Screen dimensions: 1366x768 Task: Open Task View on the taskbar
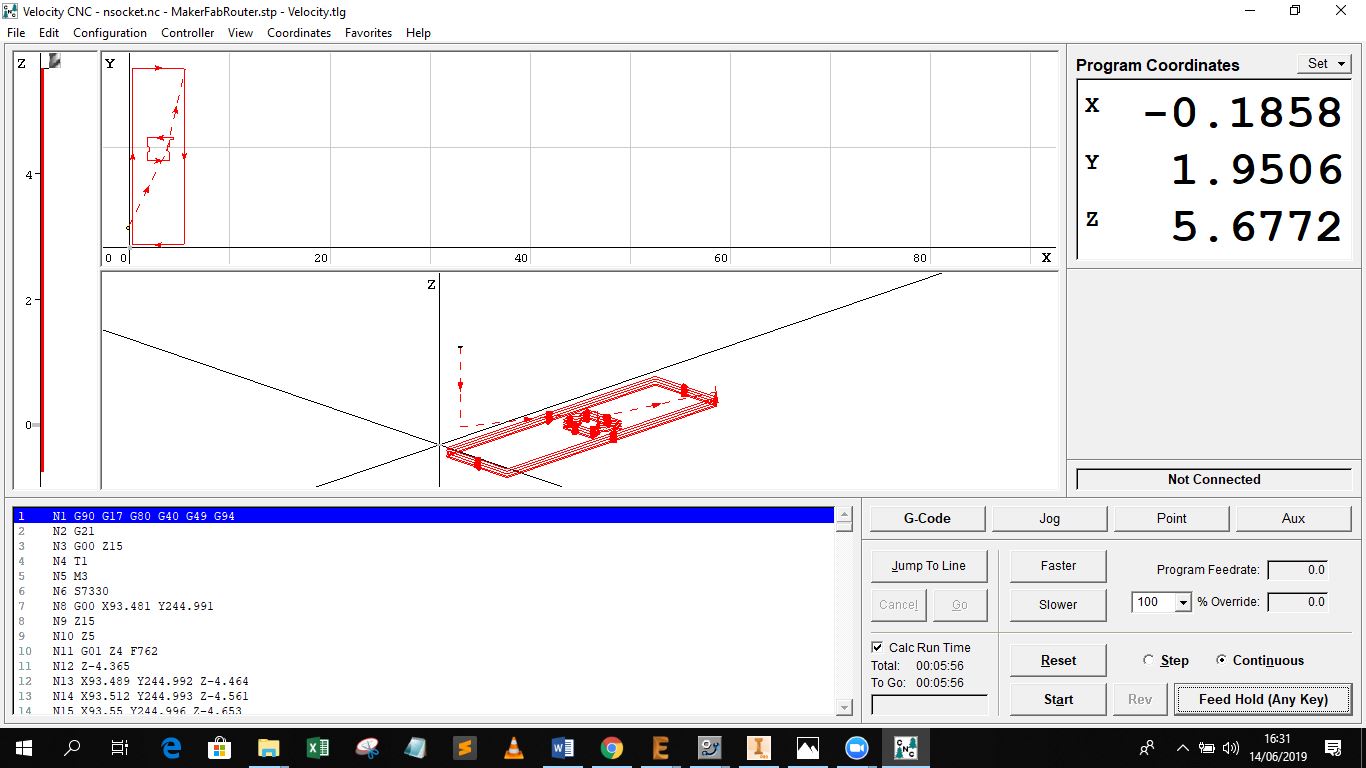coord(120,747)
